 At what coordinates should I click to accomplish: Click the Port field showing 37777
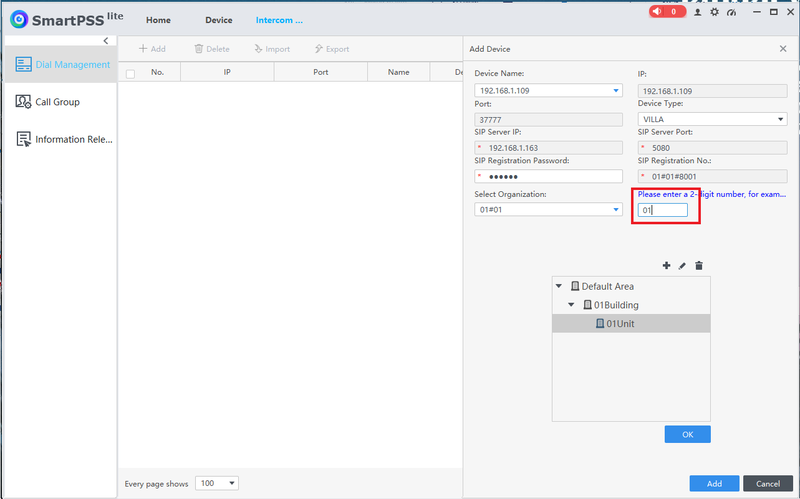tap(548, 119)
